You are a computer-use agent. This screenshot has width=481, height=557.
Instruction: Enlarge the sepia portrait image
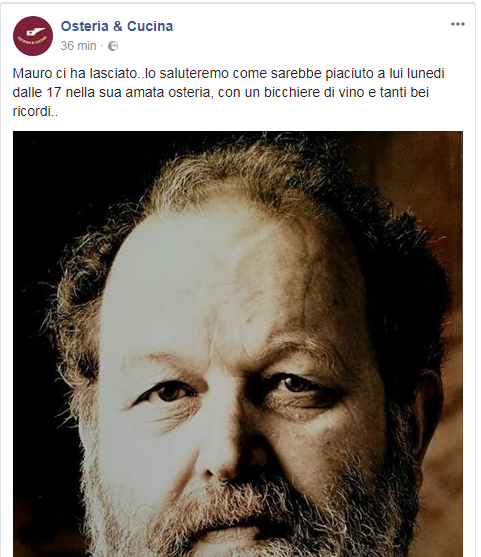[x=238, y=344]
